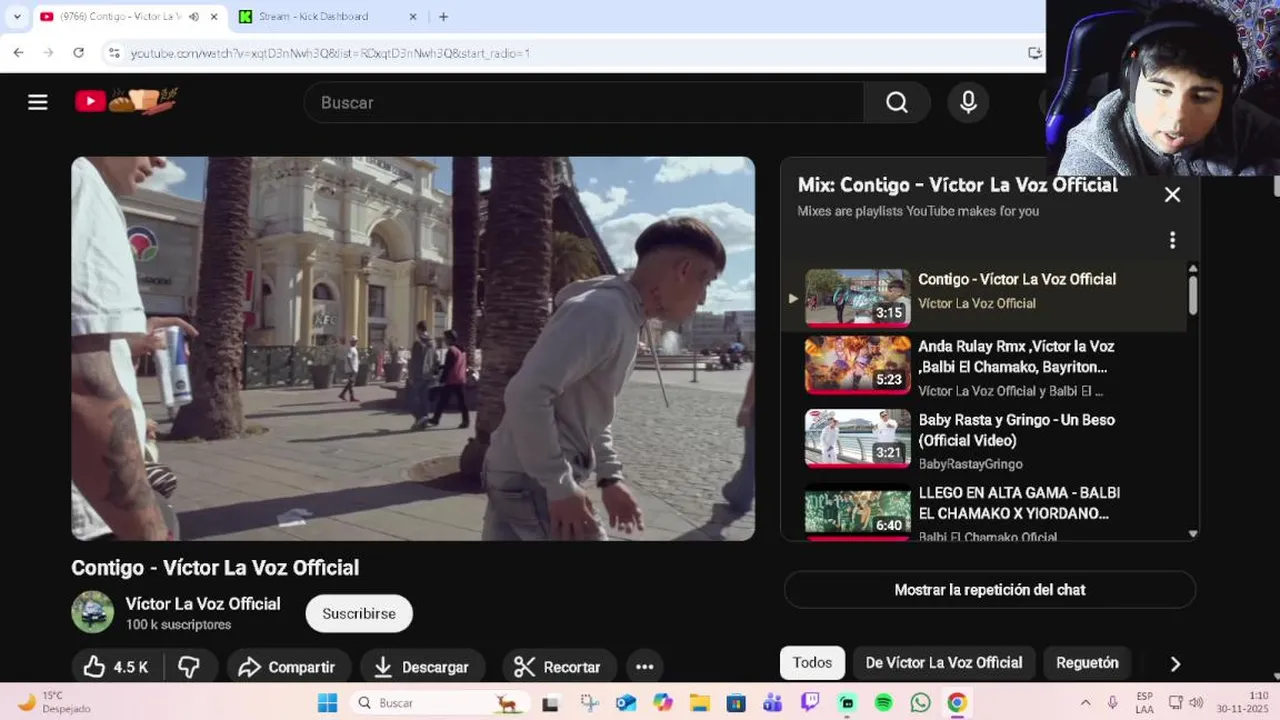Open Twitch from the taskbar
Viewport: 1280px width, 720px height.
810,703
